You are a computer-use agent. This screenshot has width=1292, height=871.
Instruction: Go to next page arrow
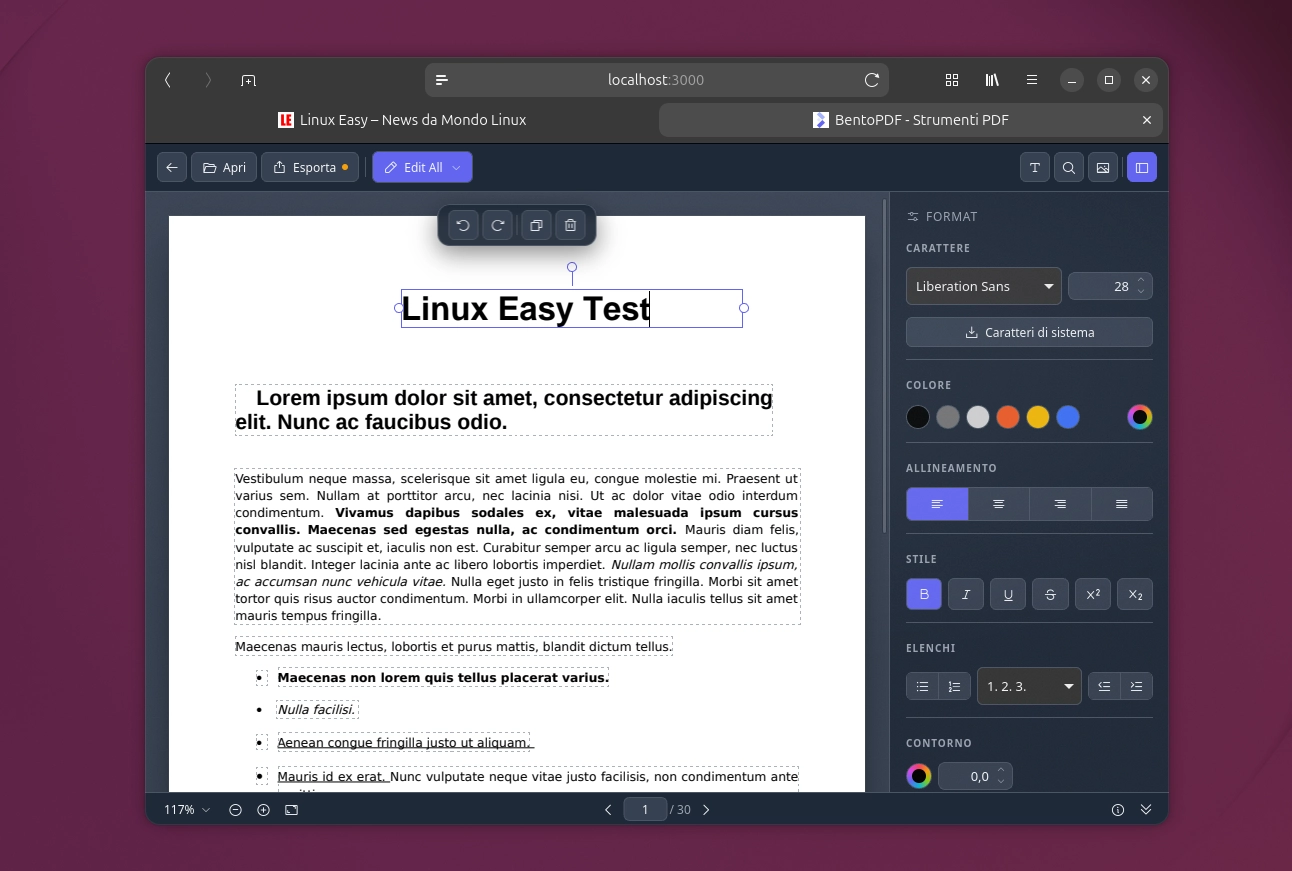(x=706, y=809)
